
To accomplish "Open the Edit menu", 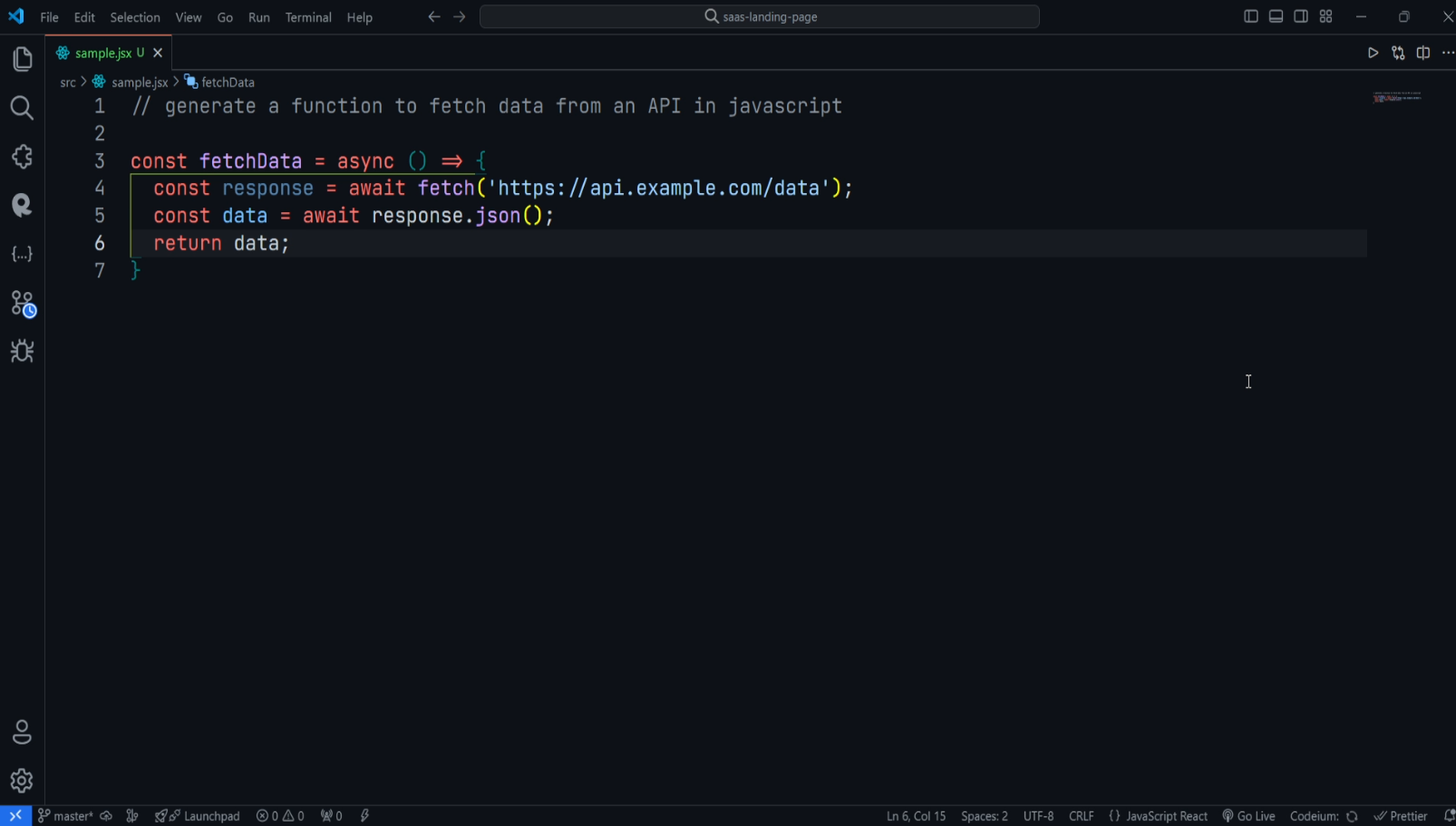I will 84,17.
